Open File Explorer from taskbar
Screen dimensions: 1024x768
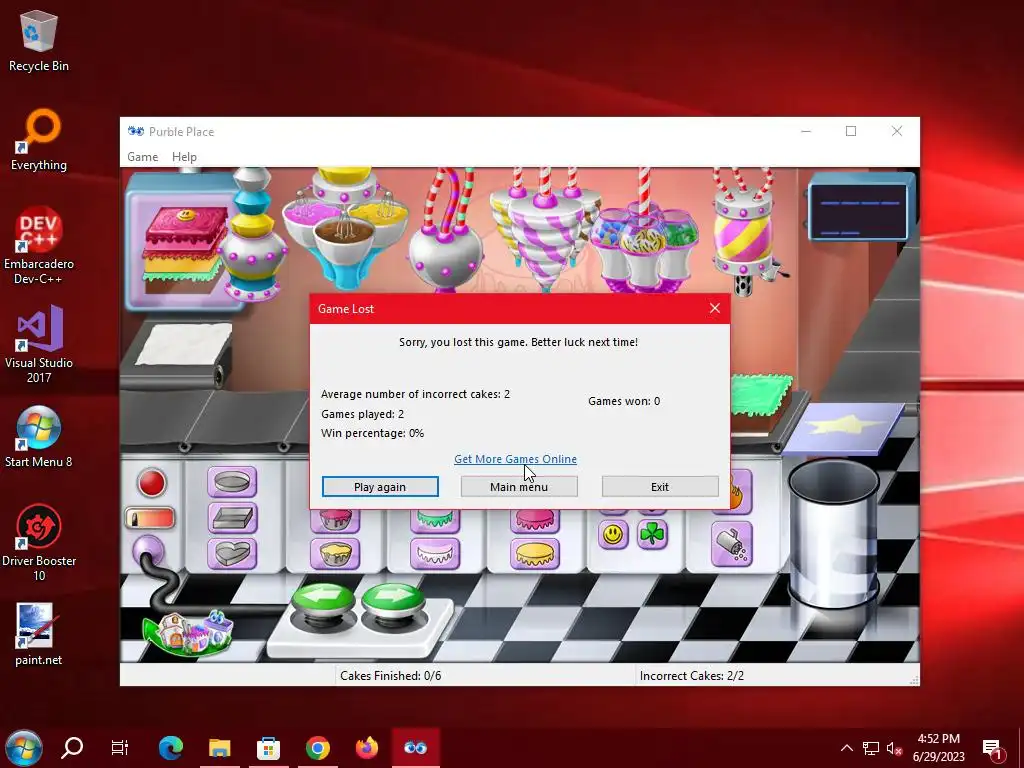[220, 748]
